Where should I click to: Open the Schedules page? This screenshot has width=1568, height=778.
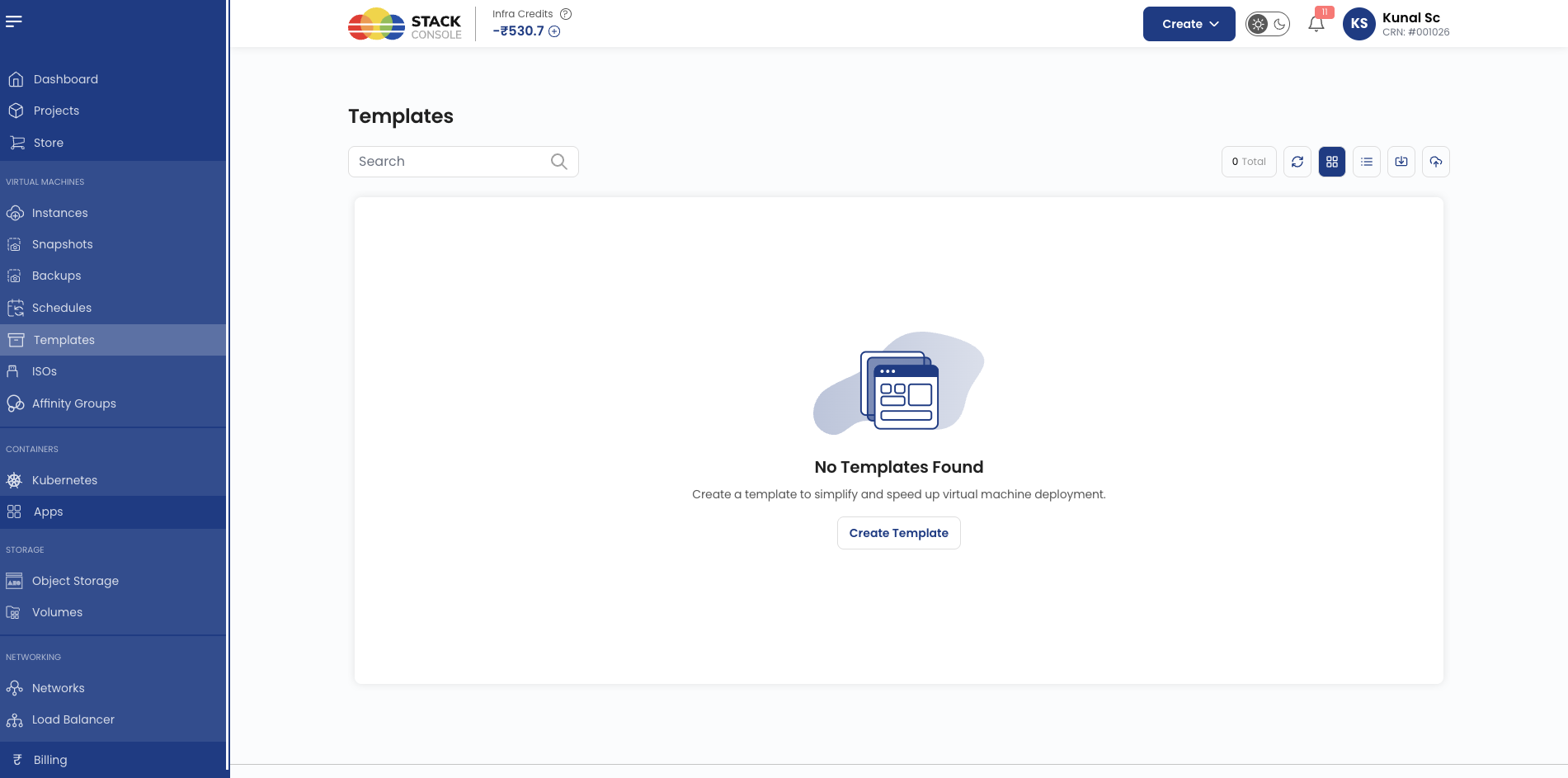113,308
